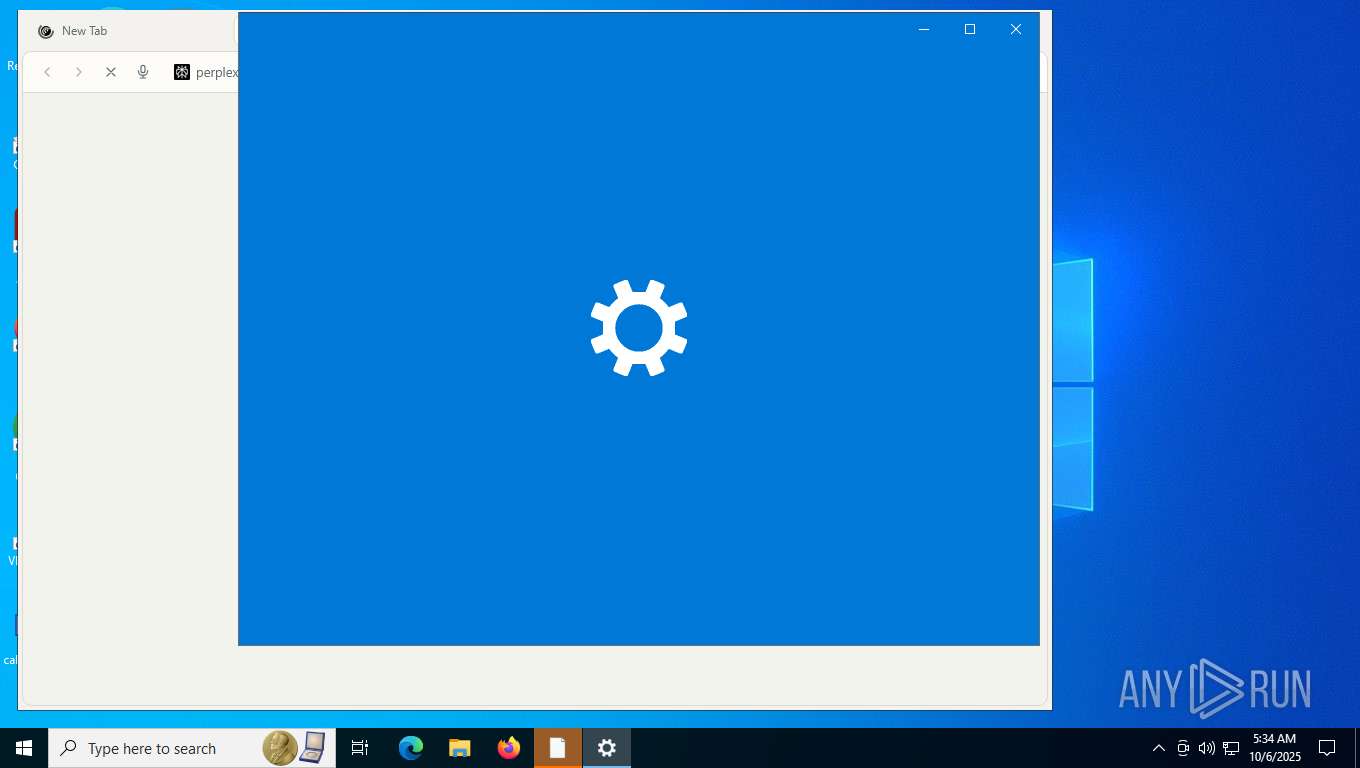Select the Settings gear taskbar button
The image size is (1360, 768).
[607, 748]
